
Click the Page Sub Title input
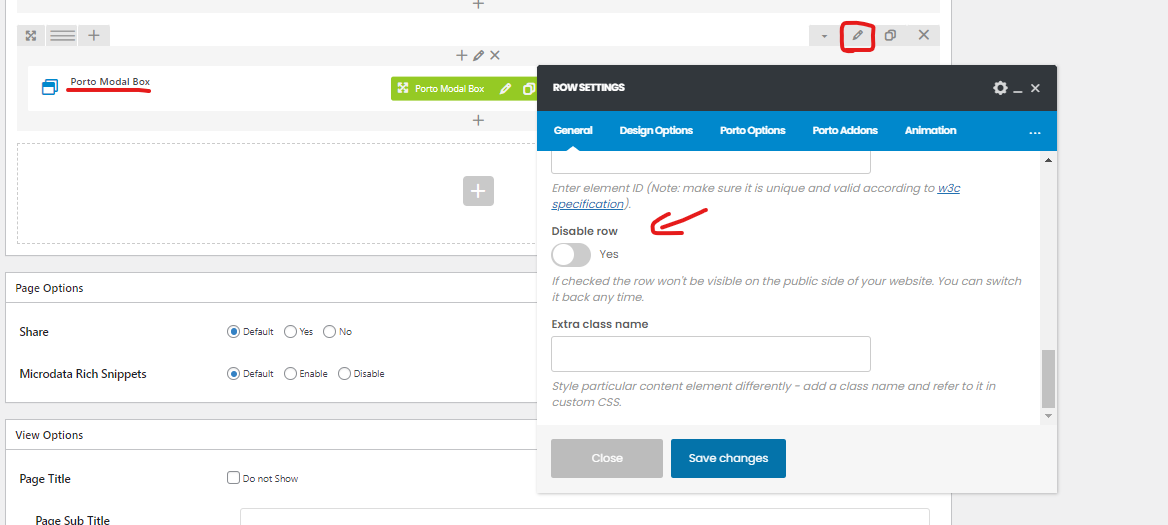pyautogui.click(x=585, y=517)
